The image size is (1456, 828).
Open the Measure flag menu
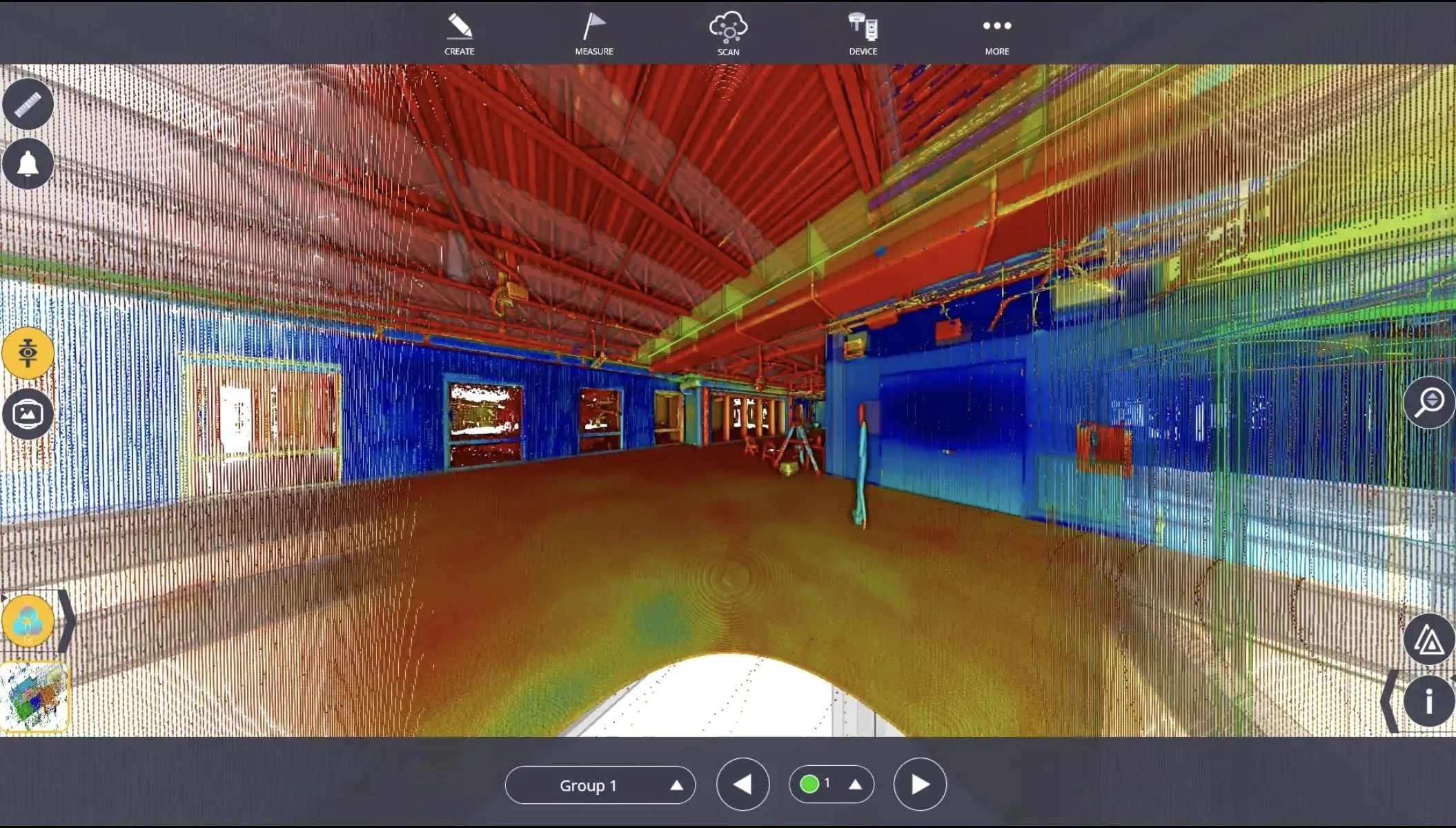pos(593,34)
